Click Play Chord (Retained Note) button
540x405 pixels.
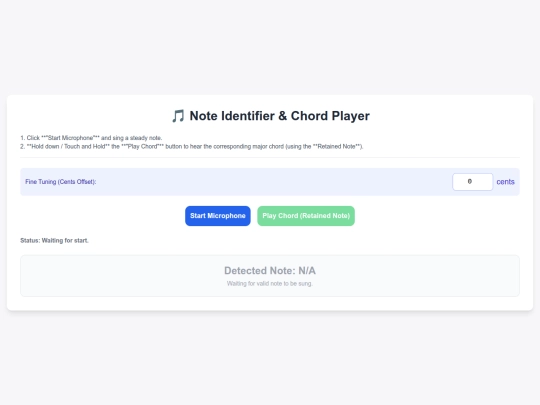[306, 216]
